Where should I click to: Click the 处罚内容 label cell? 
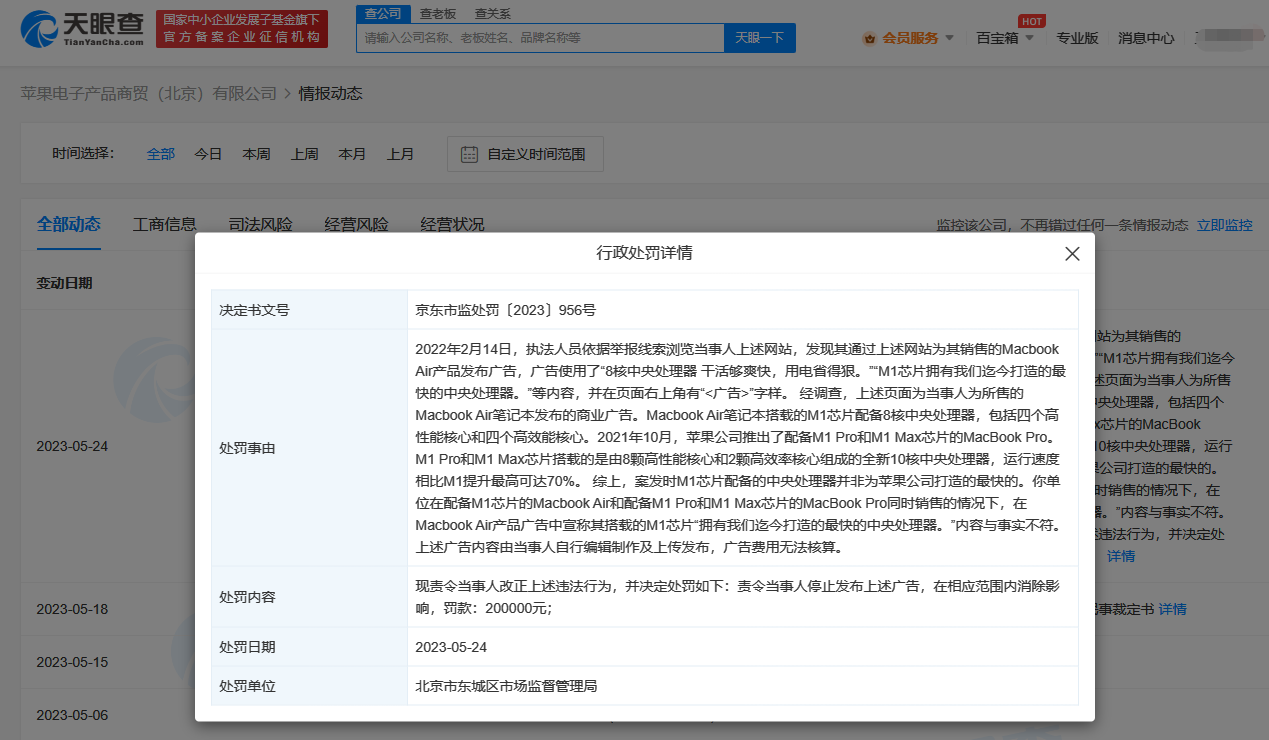pyautogui.click(x=309, y=597)
